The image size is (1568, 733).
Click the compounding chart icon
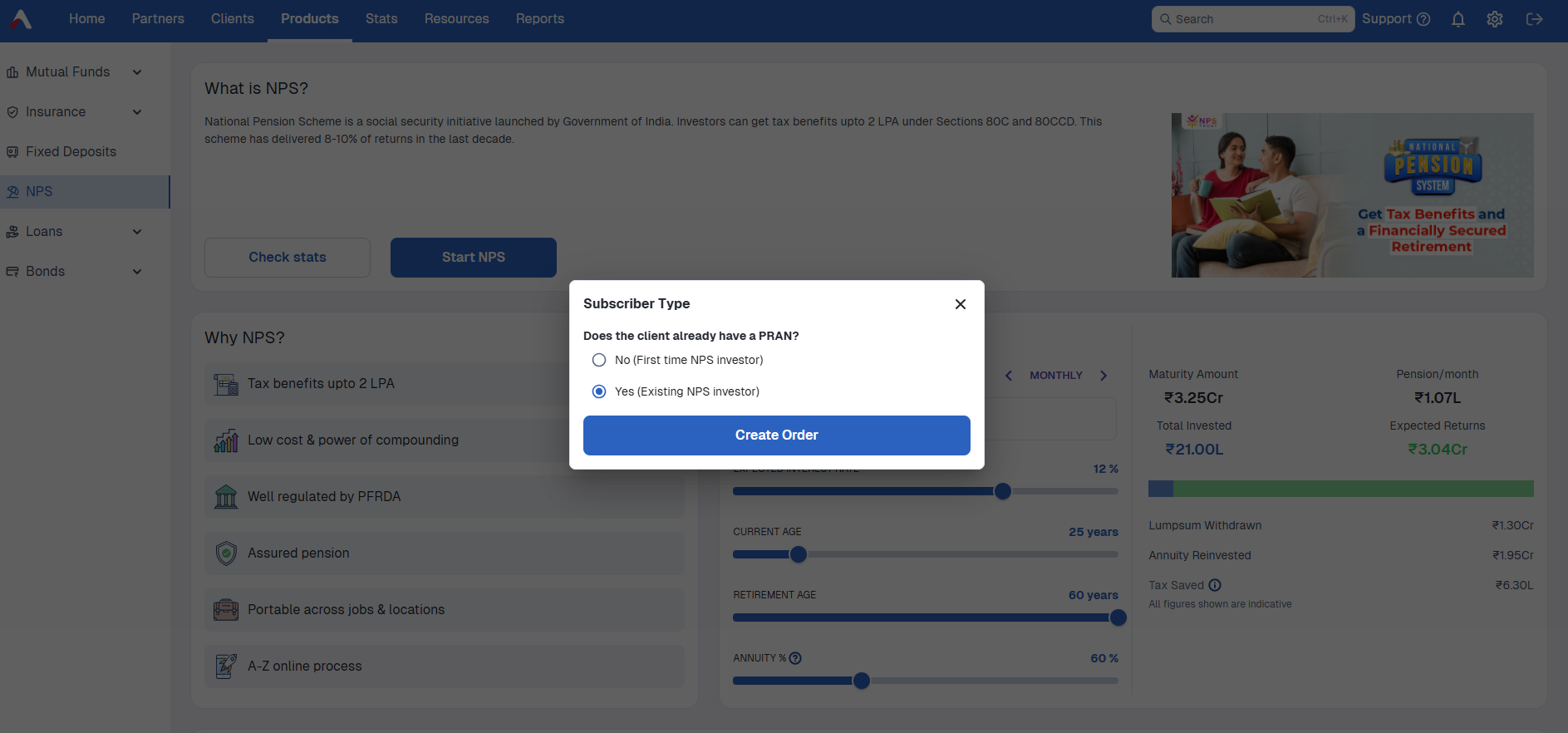tap(226, 440)
